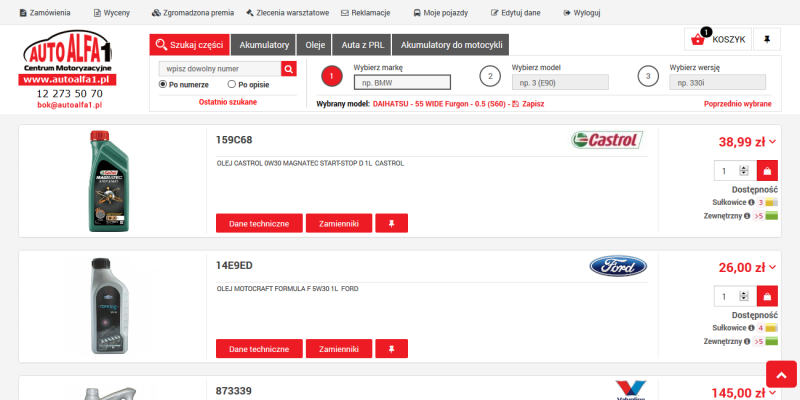Select the 'Po numerze' radio option
Screen dimensions: 800x400
pos(164,85)
